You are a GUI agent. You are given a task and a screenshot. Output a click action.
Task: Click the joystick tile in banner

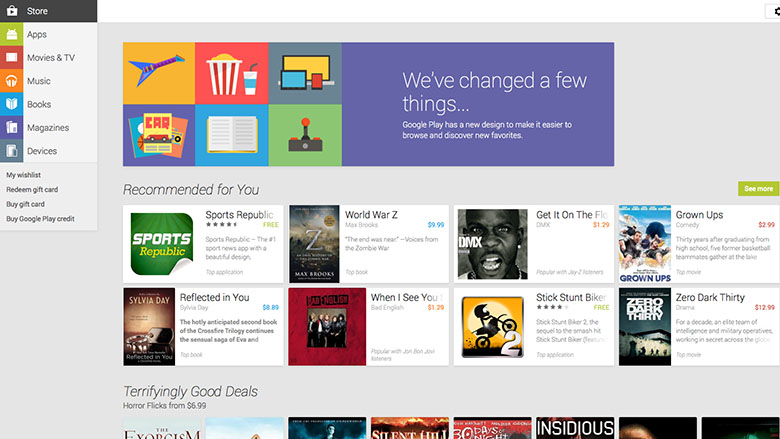(305, 135)
